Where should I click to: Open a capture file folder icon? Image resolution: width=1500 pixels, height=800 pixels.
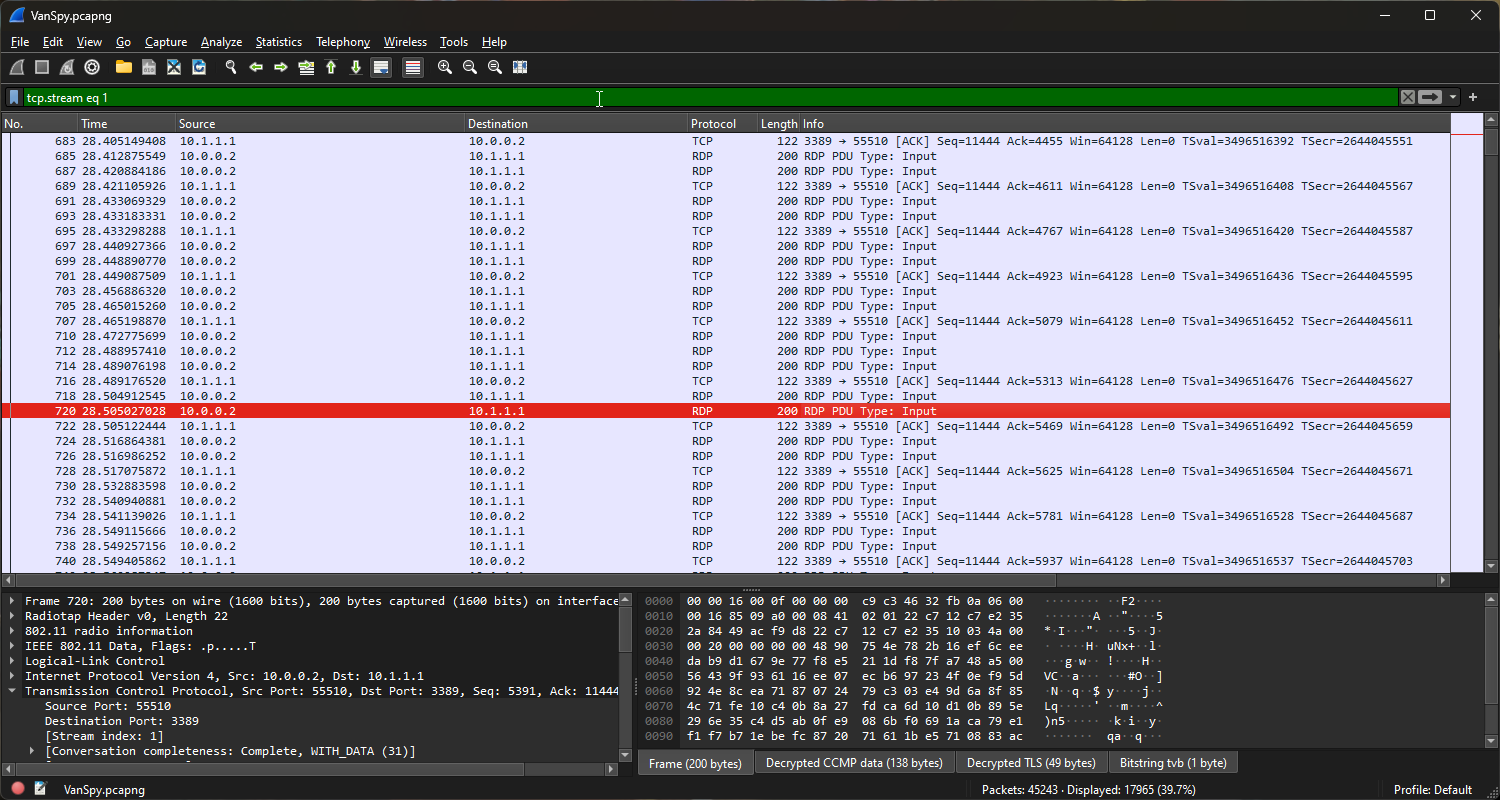(x=124, y=67)
